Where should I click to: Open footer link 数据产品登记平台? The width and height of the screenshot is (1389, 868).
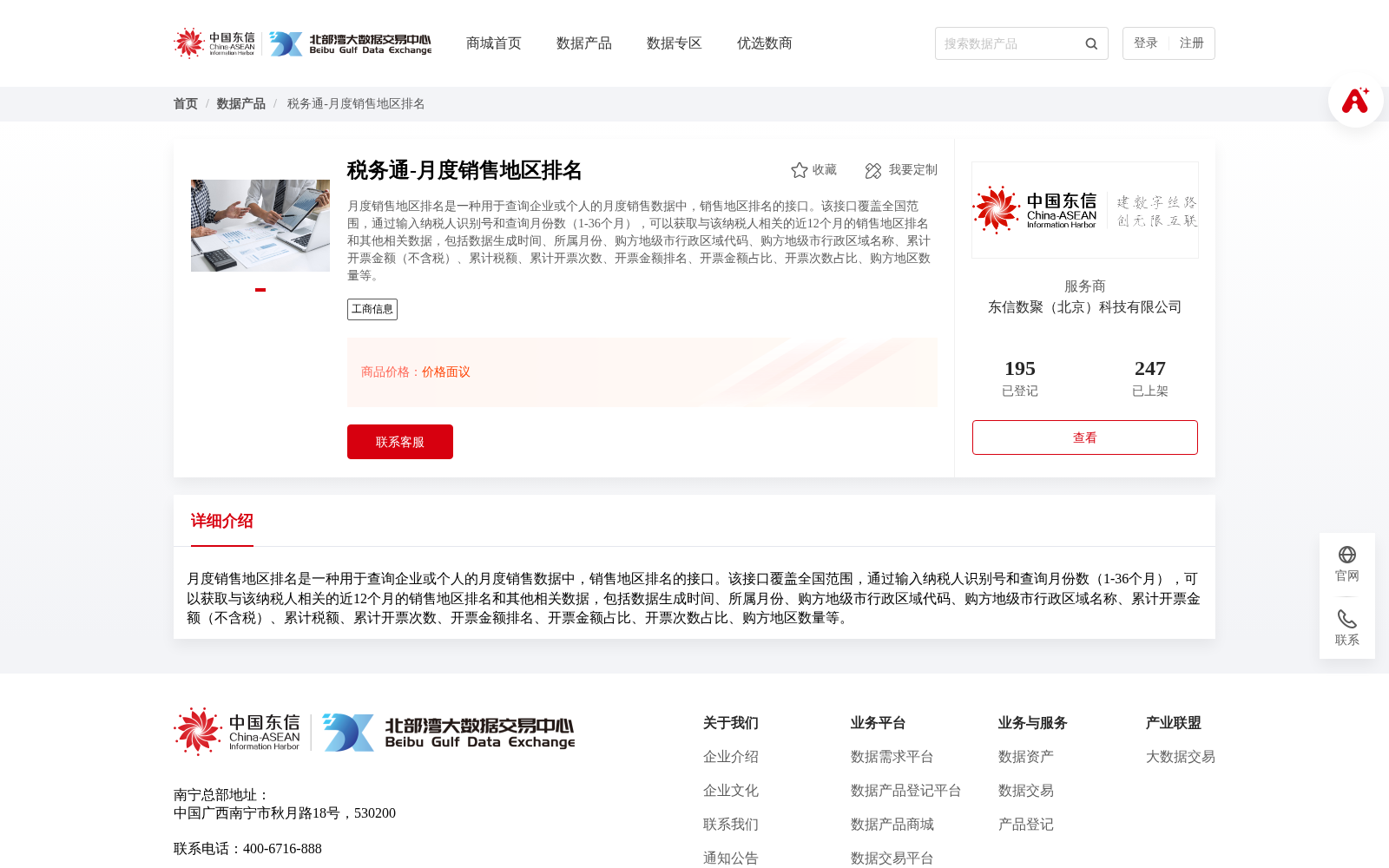(x=906, y=791)
